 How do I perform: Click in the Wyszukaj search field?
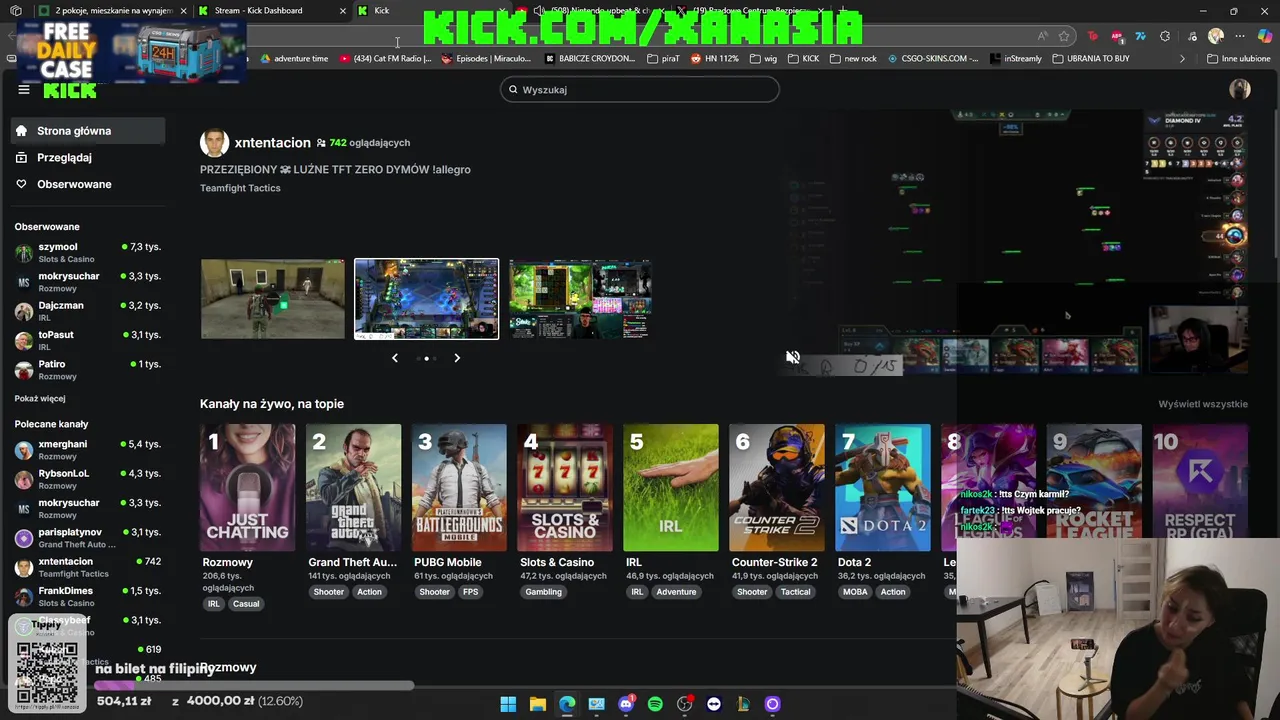point(640,90)
